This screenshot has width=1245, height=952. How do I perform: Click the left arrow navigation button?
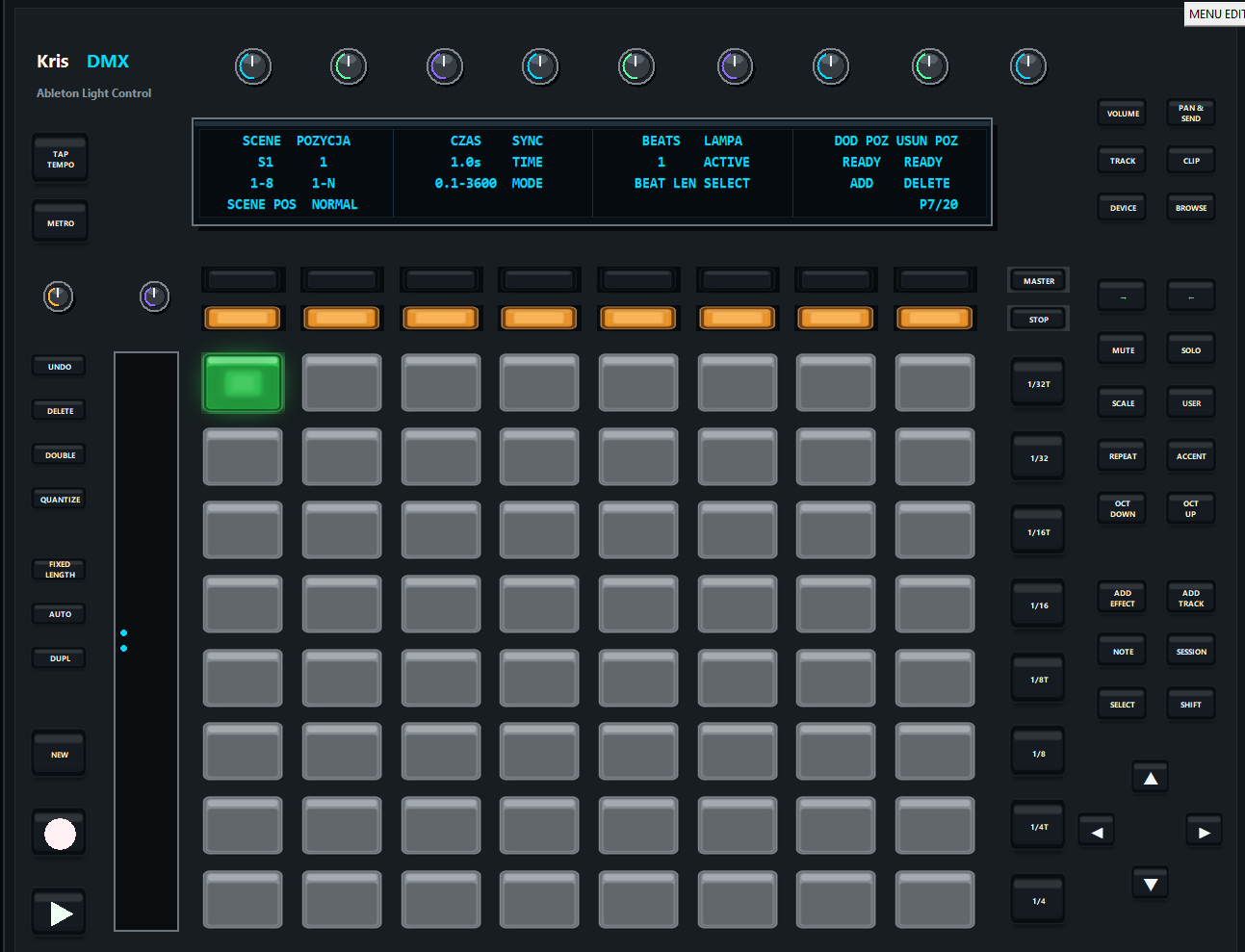[x=1097, y=832]
